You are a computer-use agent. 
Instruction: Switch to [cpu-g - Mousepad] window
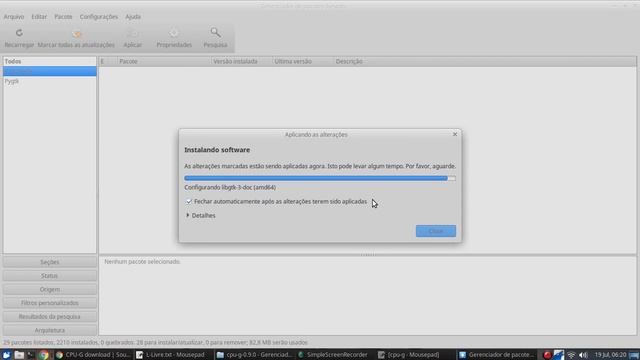[414, 355]
